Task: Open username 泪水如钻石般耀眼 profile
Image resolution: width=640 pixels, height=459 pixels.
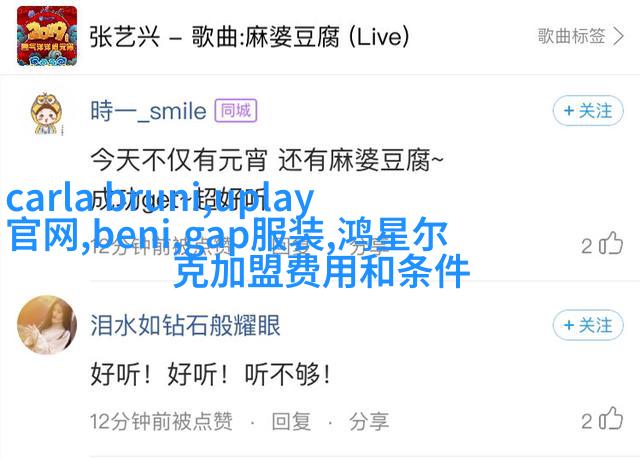Action: (x=185, y=325)
